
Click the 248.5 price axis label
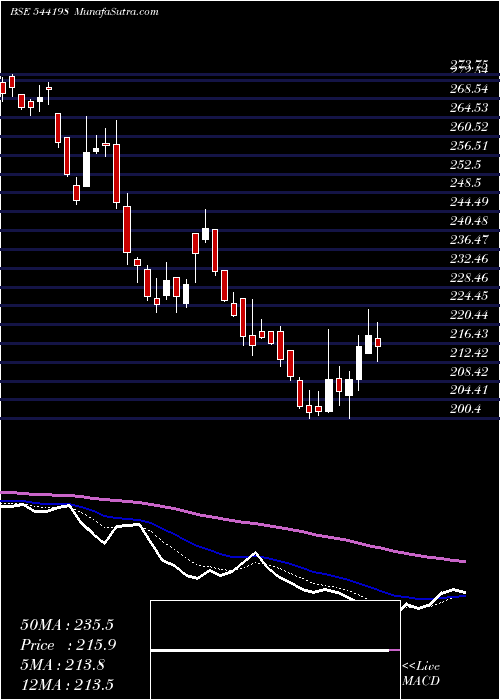(467, 183)
